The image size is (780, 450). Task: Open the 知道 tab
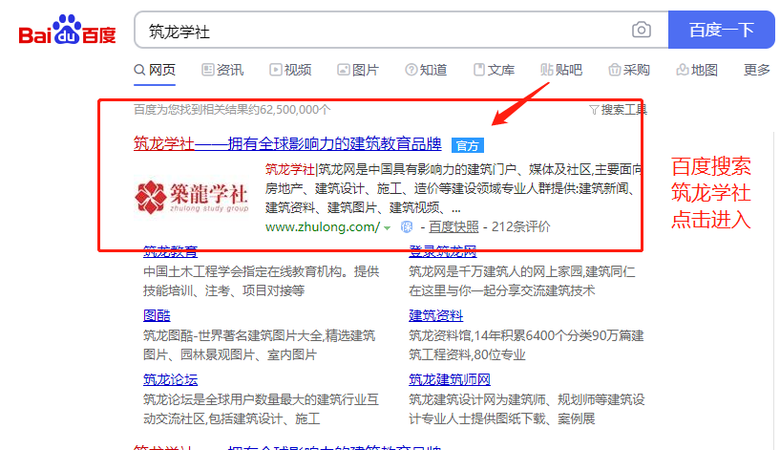[426, 70]
